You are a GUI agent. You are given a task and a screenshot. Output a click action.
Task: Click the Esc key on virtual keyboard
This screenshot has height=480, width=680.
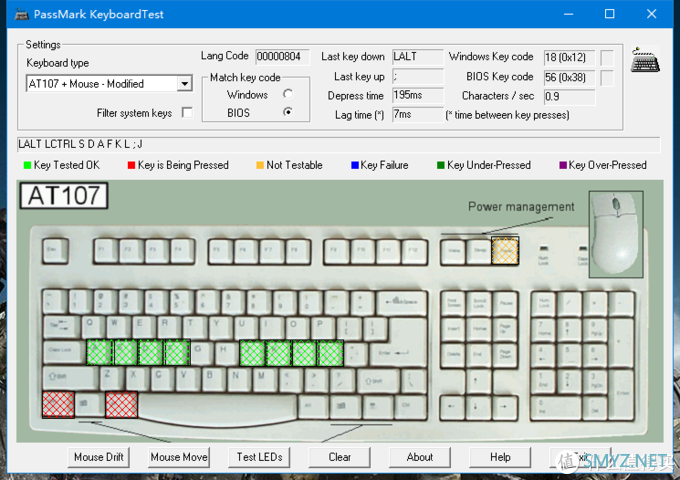coord(56,251)
